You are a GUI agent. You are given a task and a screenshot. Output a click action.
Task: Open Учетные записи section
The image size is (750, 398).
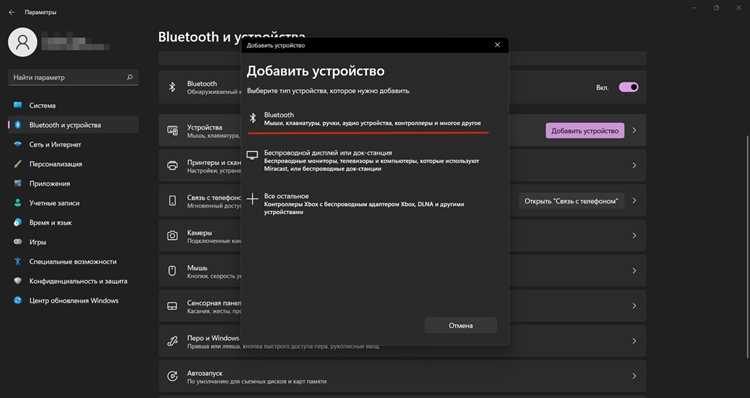point(73,203)
